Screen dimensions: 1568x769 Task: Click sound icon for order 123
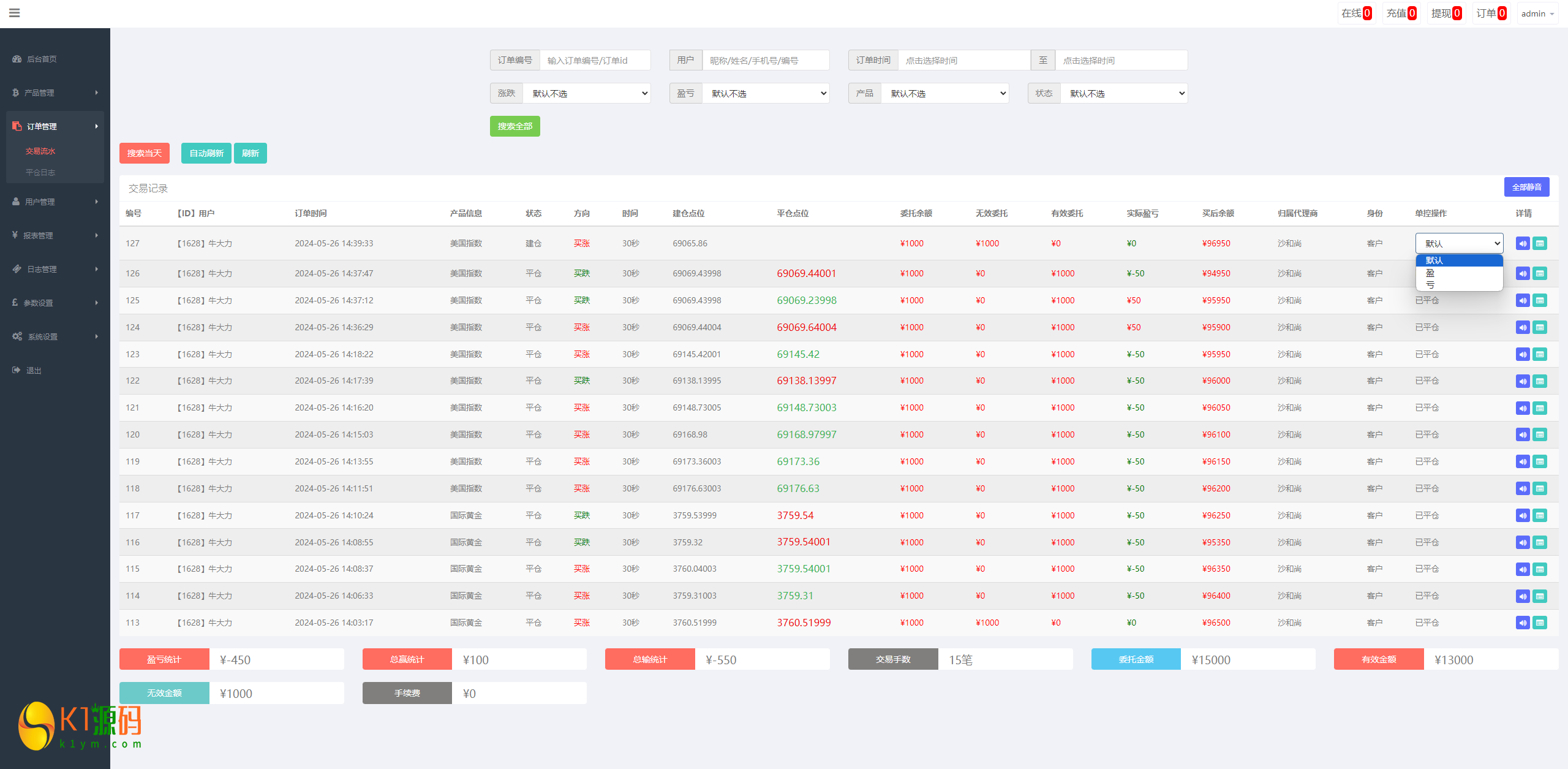point(1523,355)
